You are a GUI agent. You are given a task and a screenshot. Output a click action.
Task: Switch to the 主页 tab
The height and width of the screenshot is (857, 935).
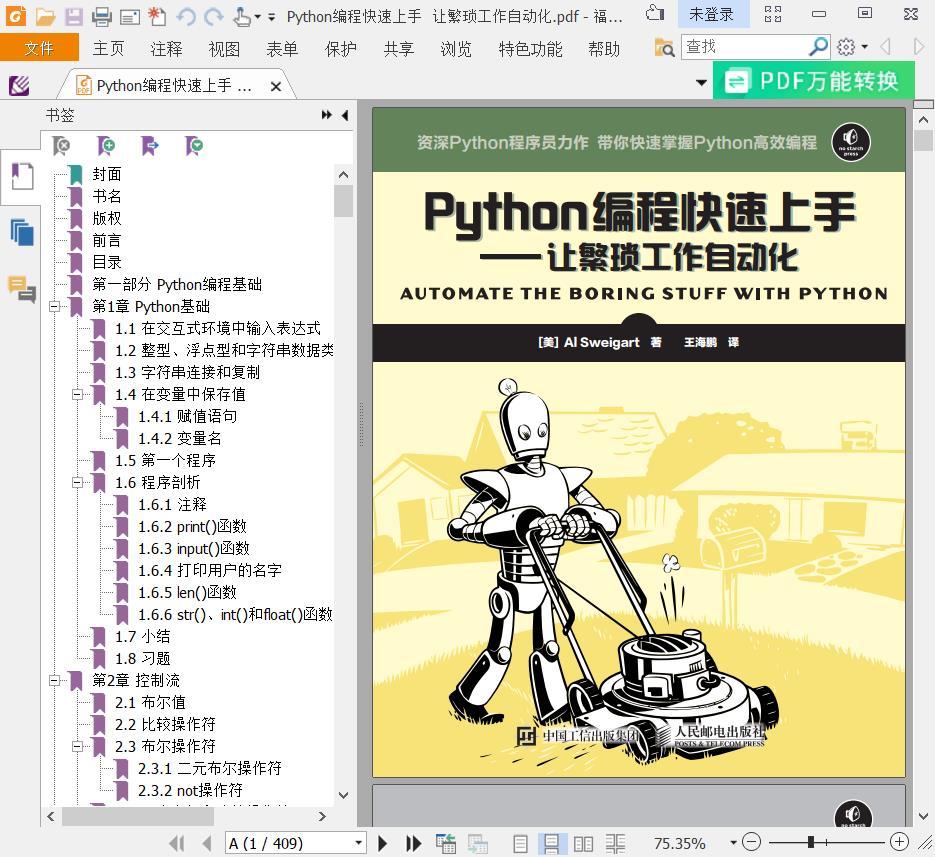click(109, 48)
